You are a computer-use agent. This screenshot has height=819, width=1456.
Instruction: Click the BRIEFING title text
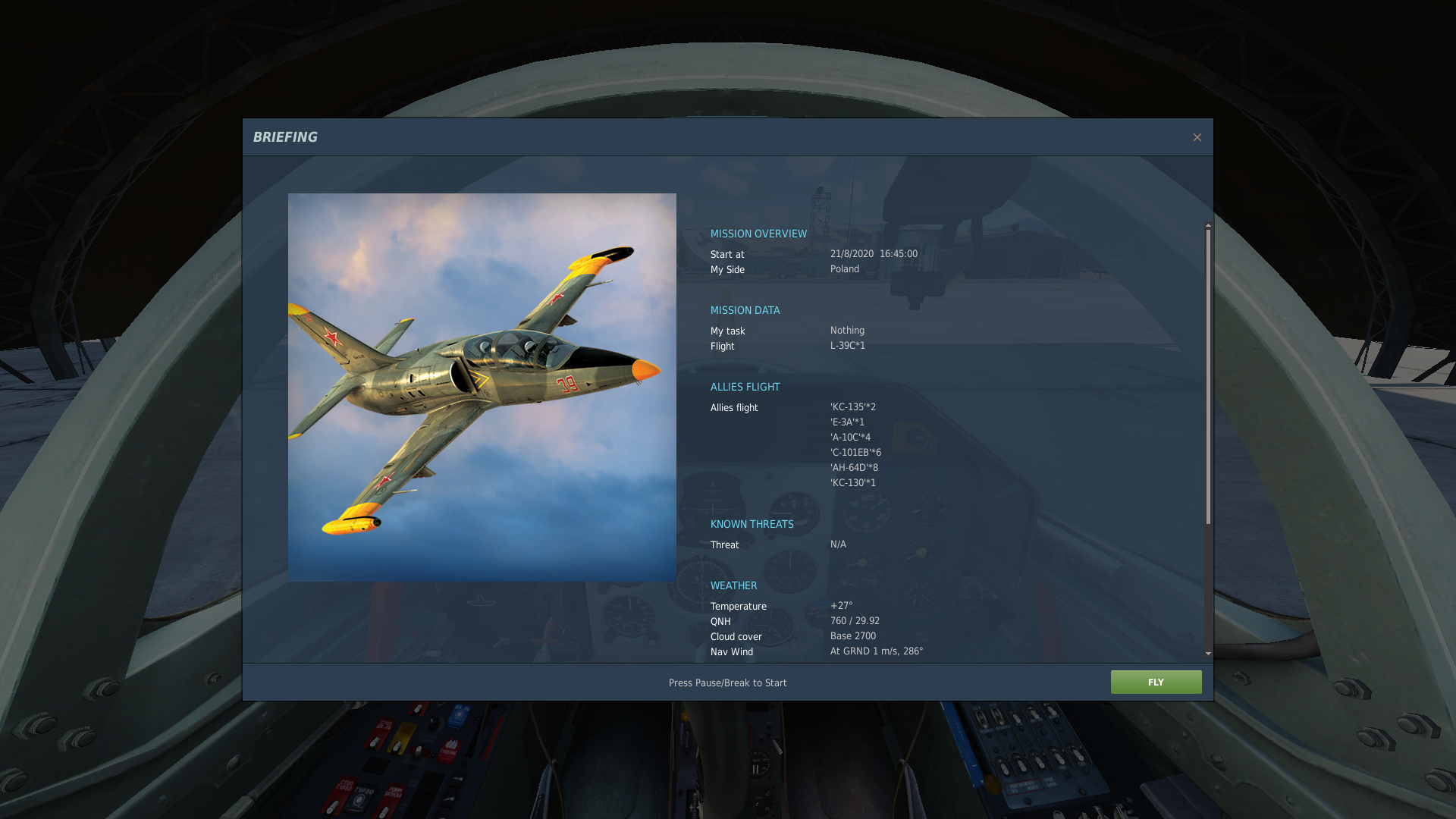[285, 137]
